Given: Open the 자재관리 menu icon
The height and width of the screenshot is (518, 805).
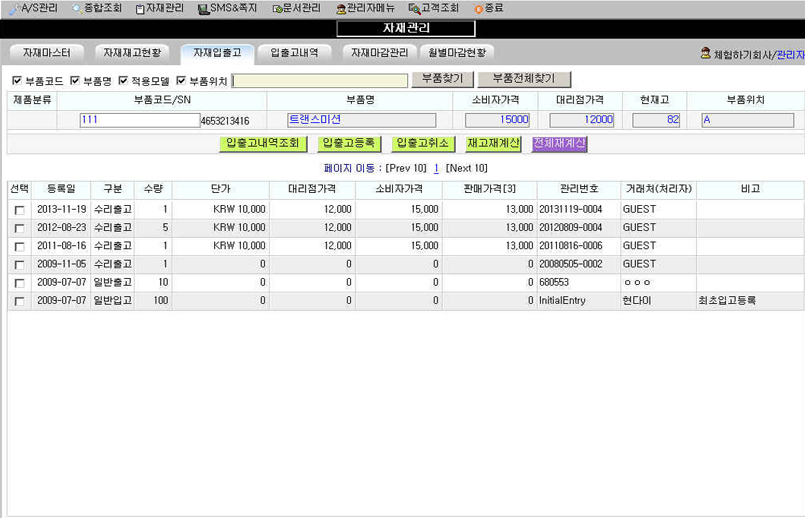Looking at the screenshot, I should coord(140,8).
